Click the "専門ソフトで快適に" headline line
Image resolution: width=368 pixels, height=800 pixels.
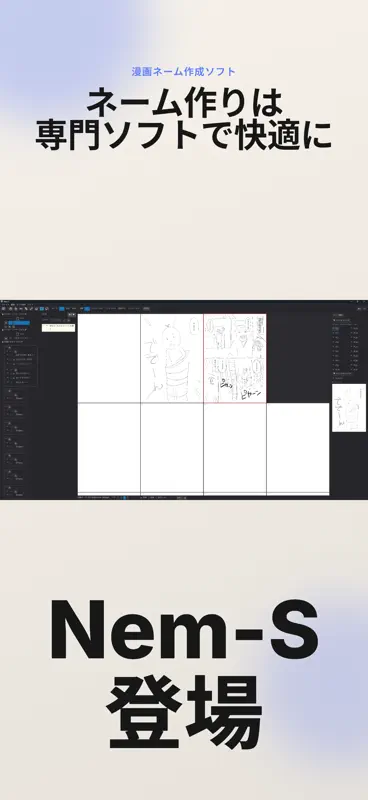coord(184,136)
